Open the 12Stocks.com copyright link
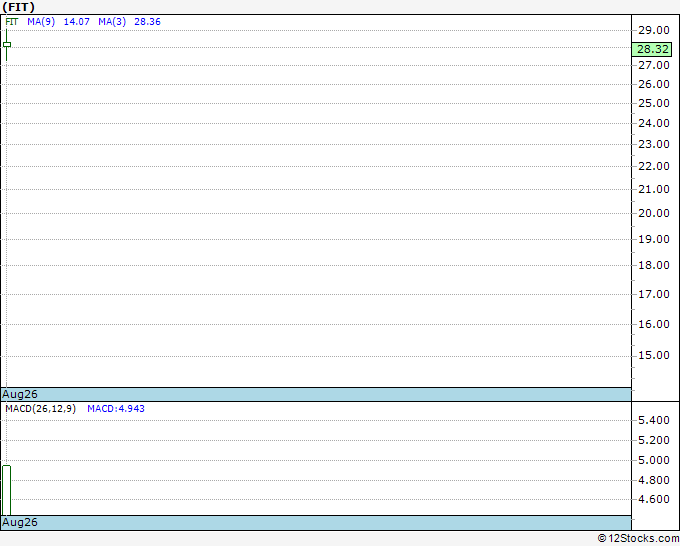680x546 pixels. pos(638,538)
